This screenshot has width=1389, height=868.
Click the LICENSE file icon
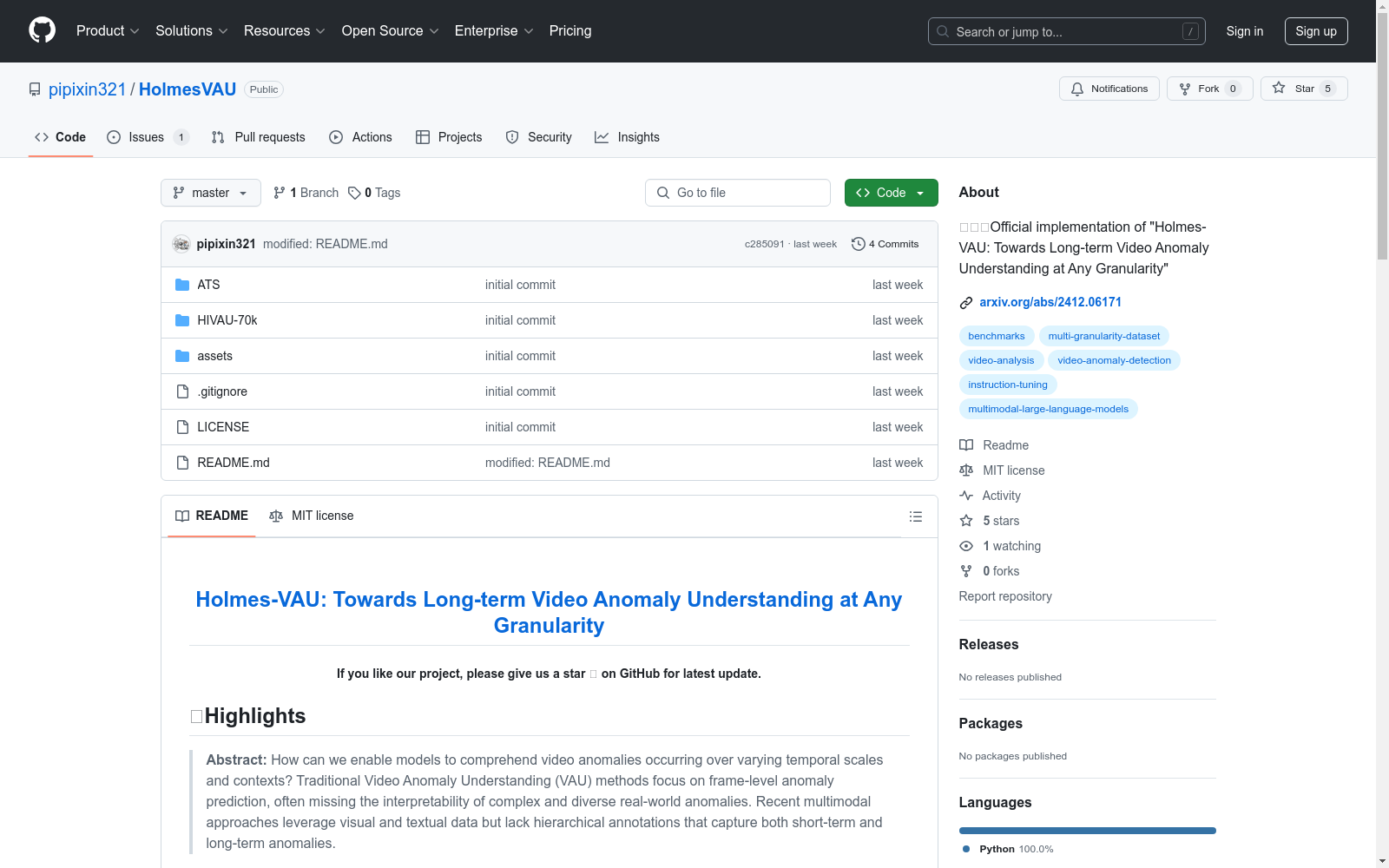(x=182, y=427)
